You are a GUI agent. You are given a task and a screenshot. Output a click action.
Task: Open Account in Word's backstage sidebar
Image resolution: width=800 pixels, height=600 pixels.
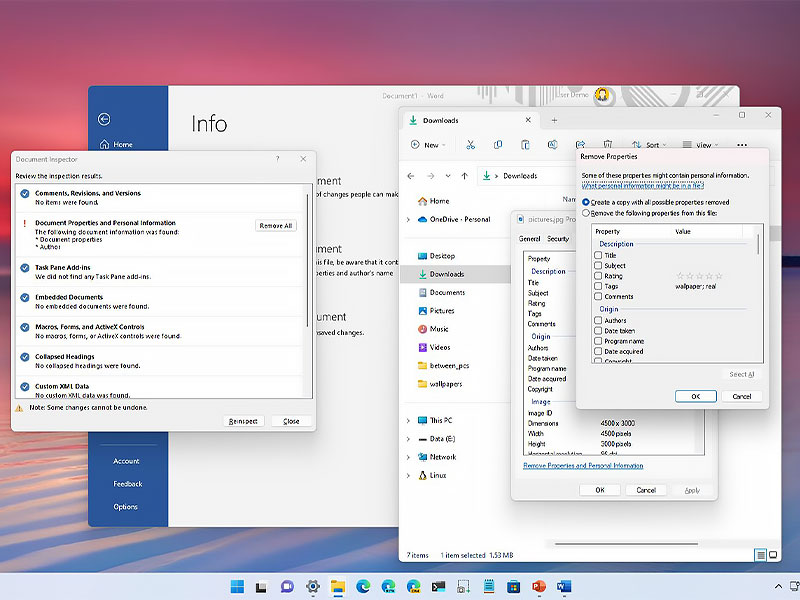click(126, 461)
